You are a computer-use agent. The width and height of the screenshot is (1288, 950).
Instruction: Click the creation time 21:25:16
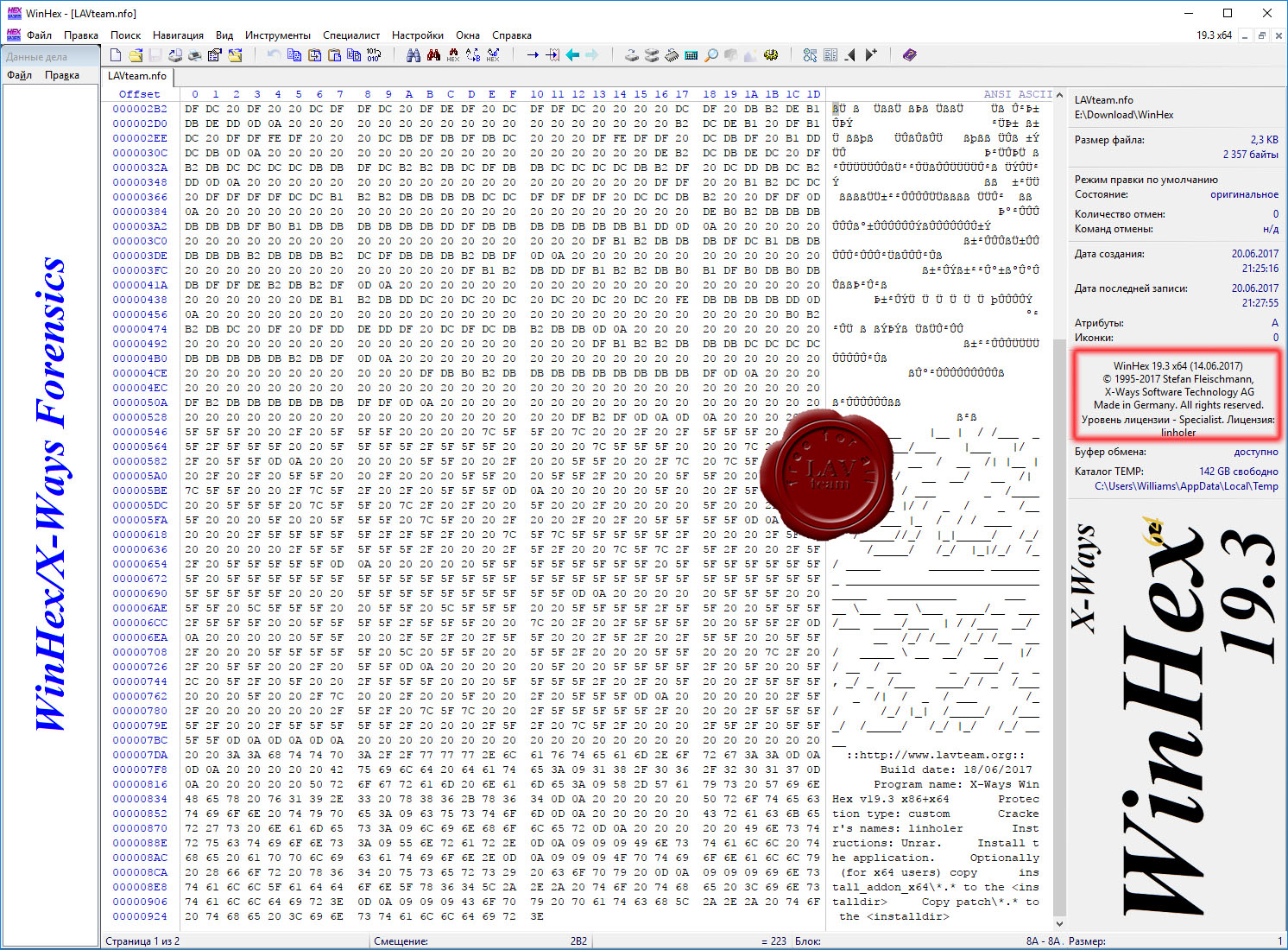1260,269
